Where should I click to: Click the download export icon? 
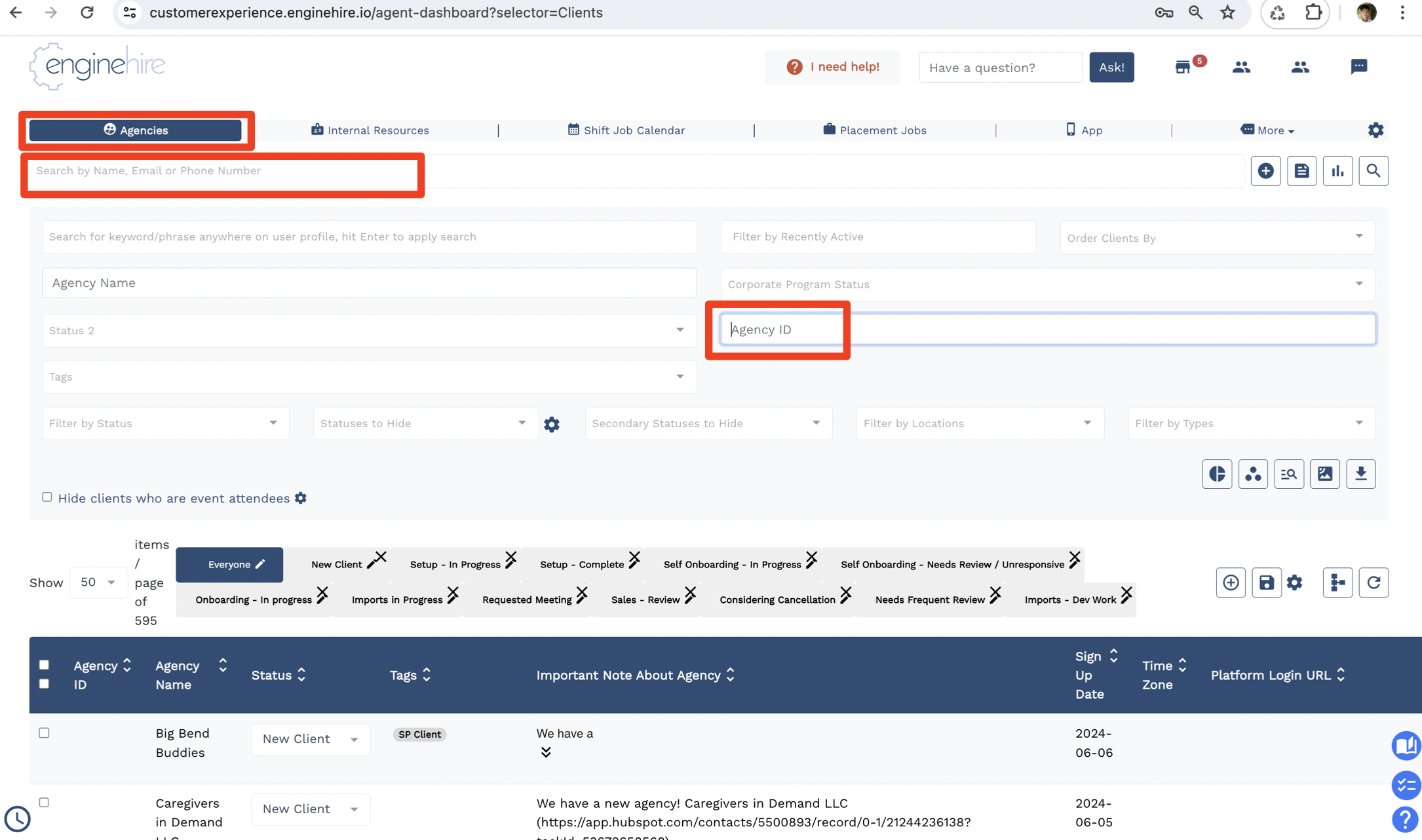coord(1361,474)
